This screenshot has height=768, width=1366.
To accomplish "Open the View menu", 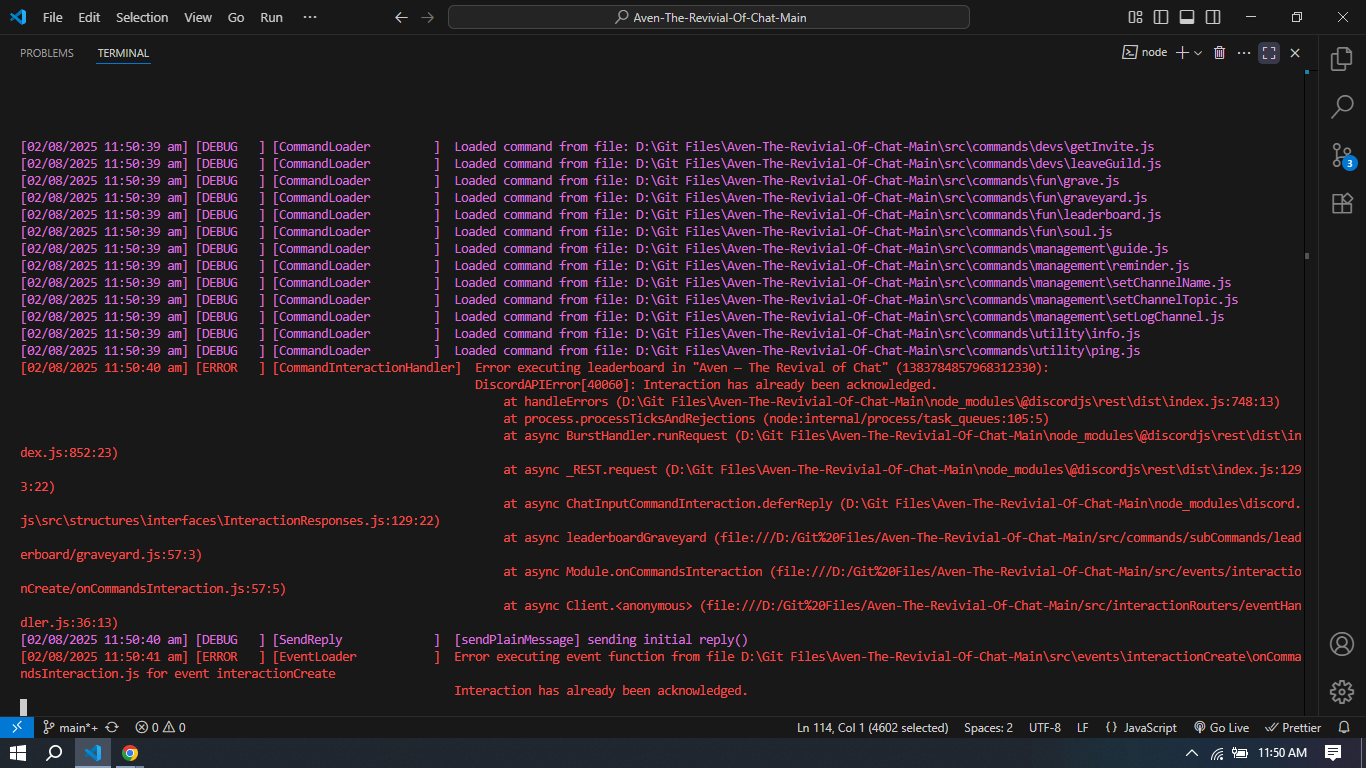I will (198, 17).
